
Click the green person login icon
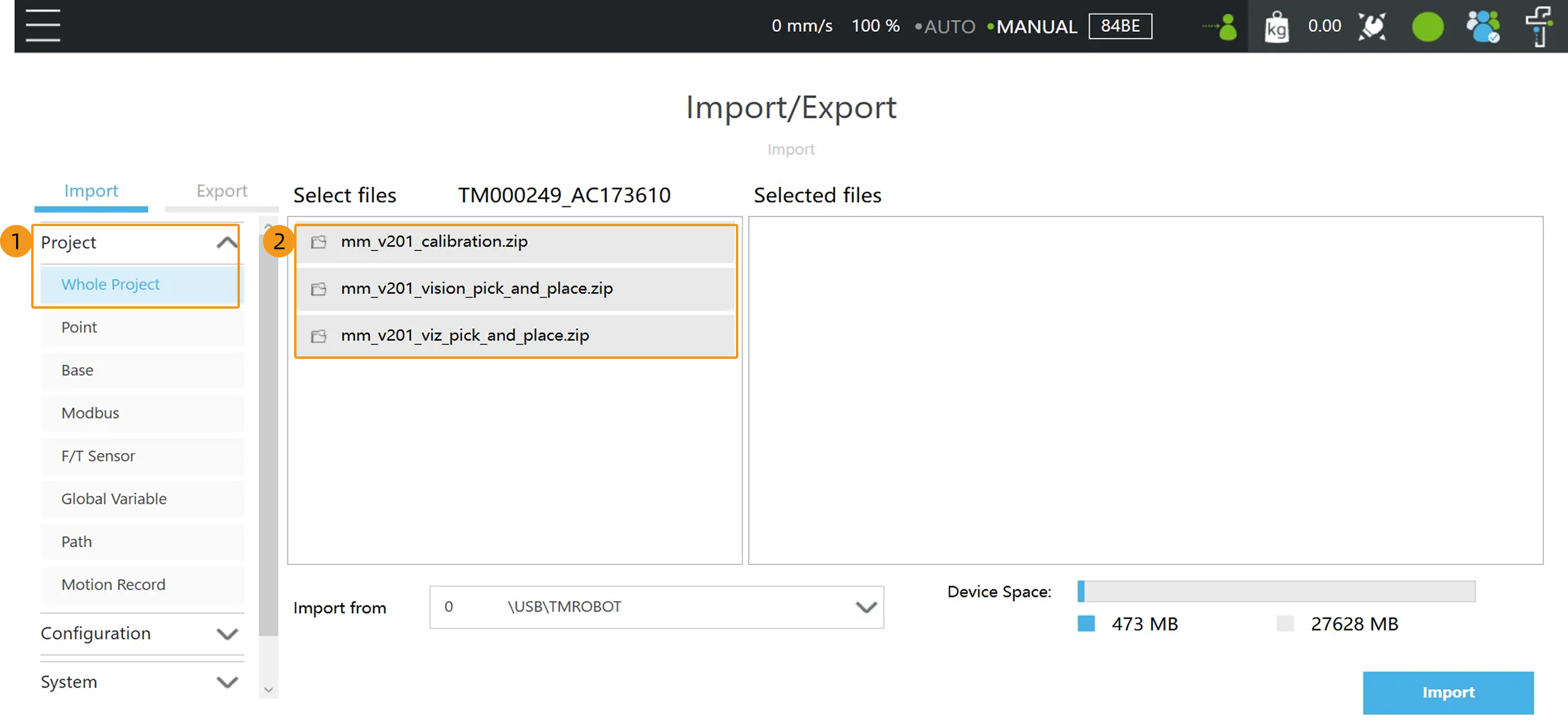point(1227,27)
